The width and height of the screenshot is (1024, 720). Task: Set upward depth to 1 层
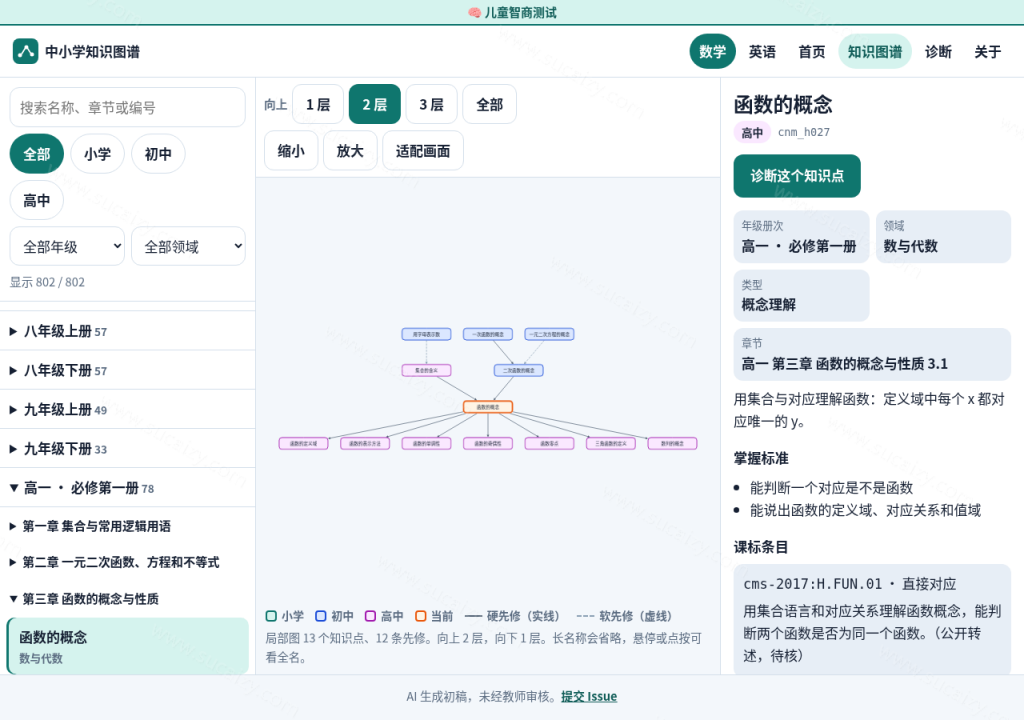coord(318,104)
